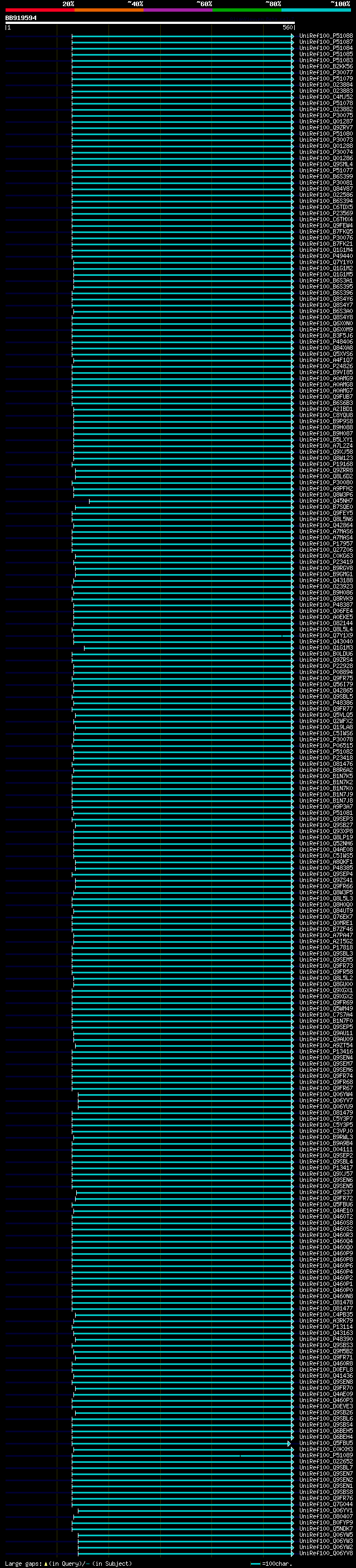This screenshot has height=1568, width=356.
Task: Open hit UniRef100_Q4AE10
Action: click(326, 1211)
